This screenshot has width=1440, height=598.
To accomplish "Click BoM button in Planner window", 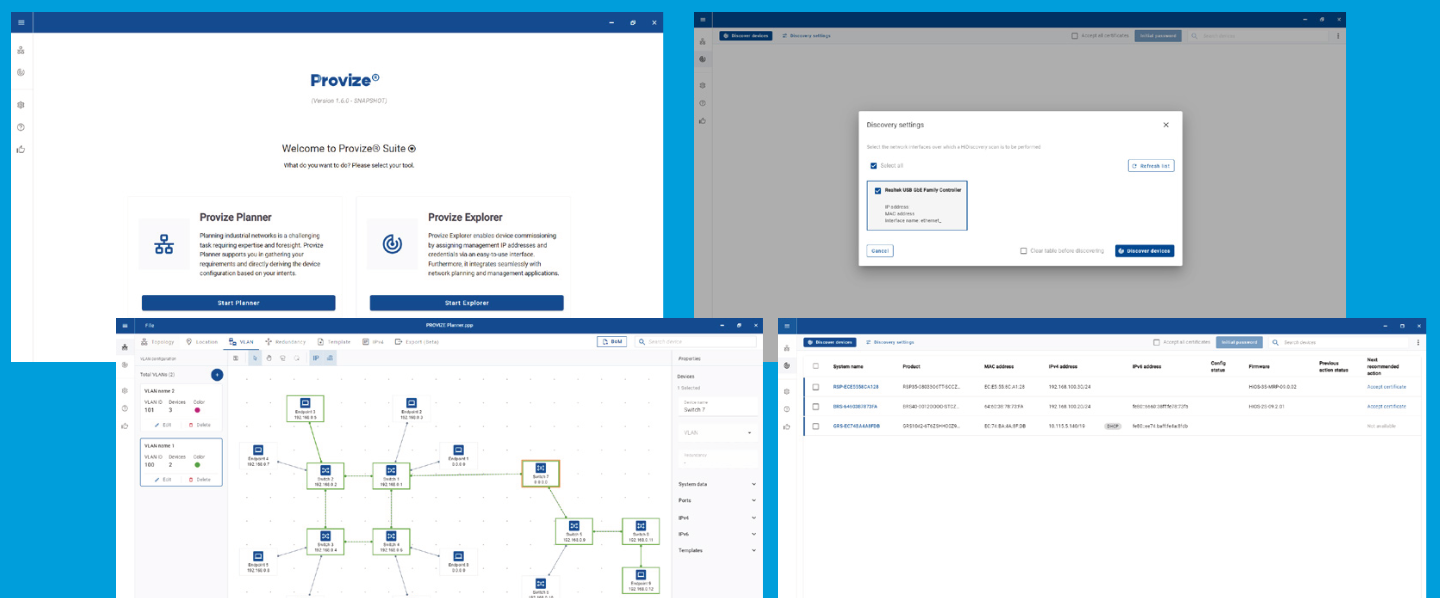I will [612, 342].
